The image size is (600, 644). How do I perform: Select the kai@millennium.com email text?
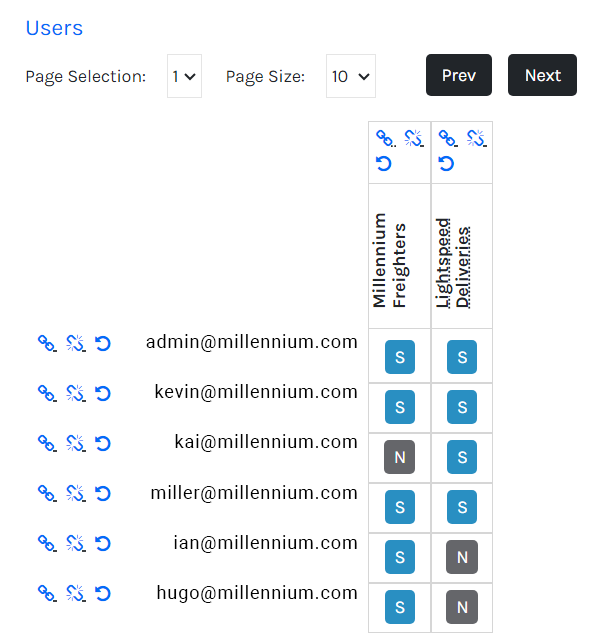coord(266,442)
